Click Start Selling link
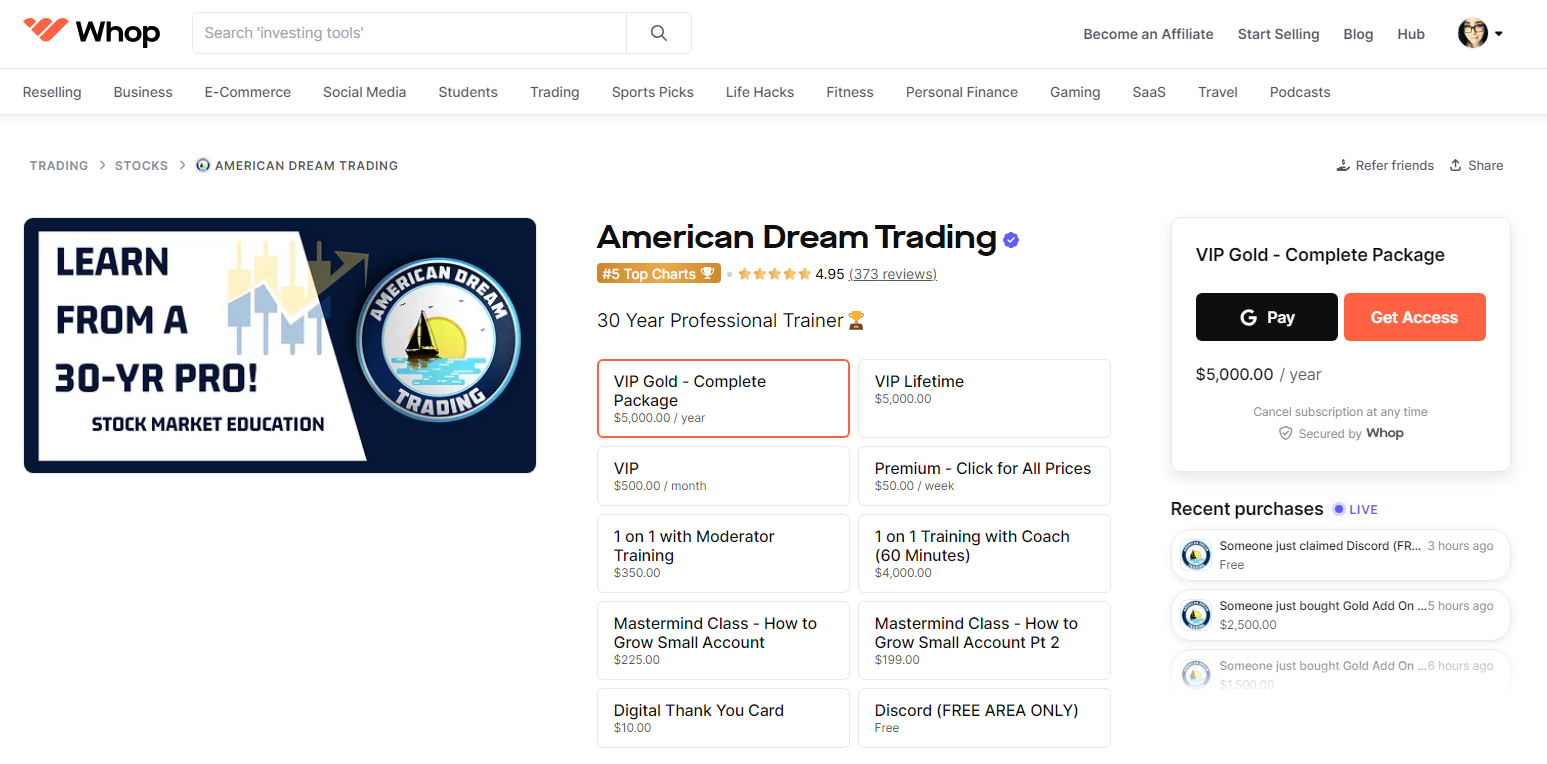Viewport: 1547px width, 764px height. point(1278,34)
